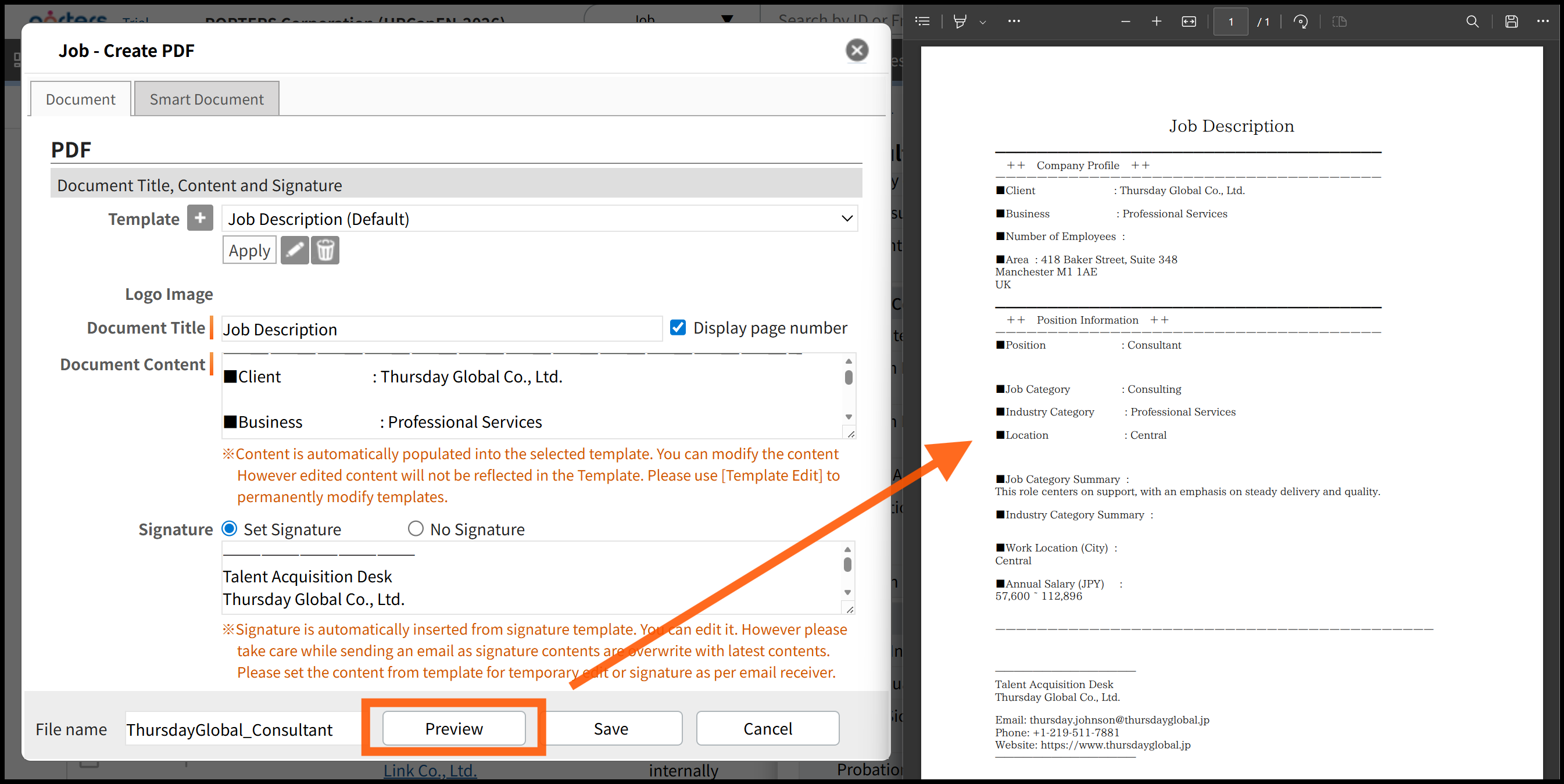
Task: Delete template with trash icon
Action: (325, 250)
